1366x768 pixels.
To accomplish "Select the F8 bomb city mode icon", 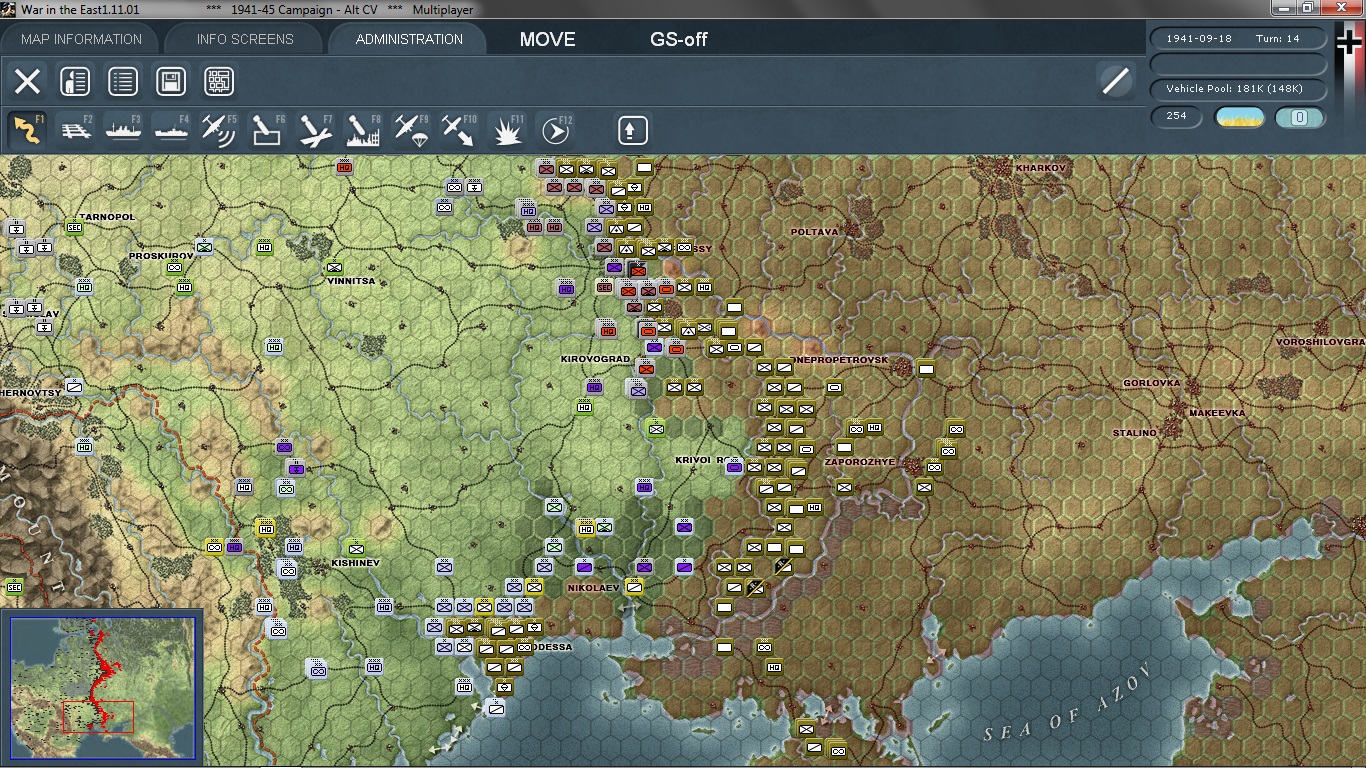I will [x=364, y=130].
